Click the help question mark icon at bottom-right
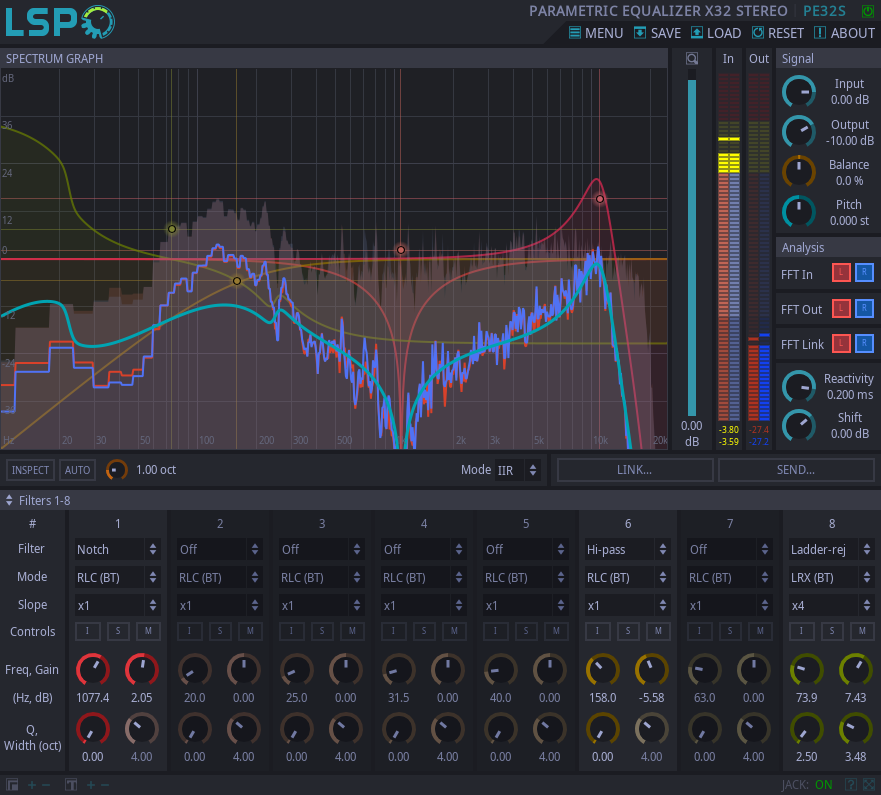This screenshot has height=795, width=881. tap(851, 785)
